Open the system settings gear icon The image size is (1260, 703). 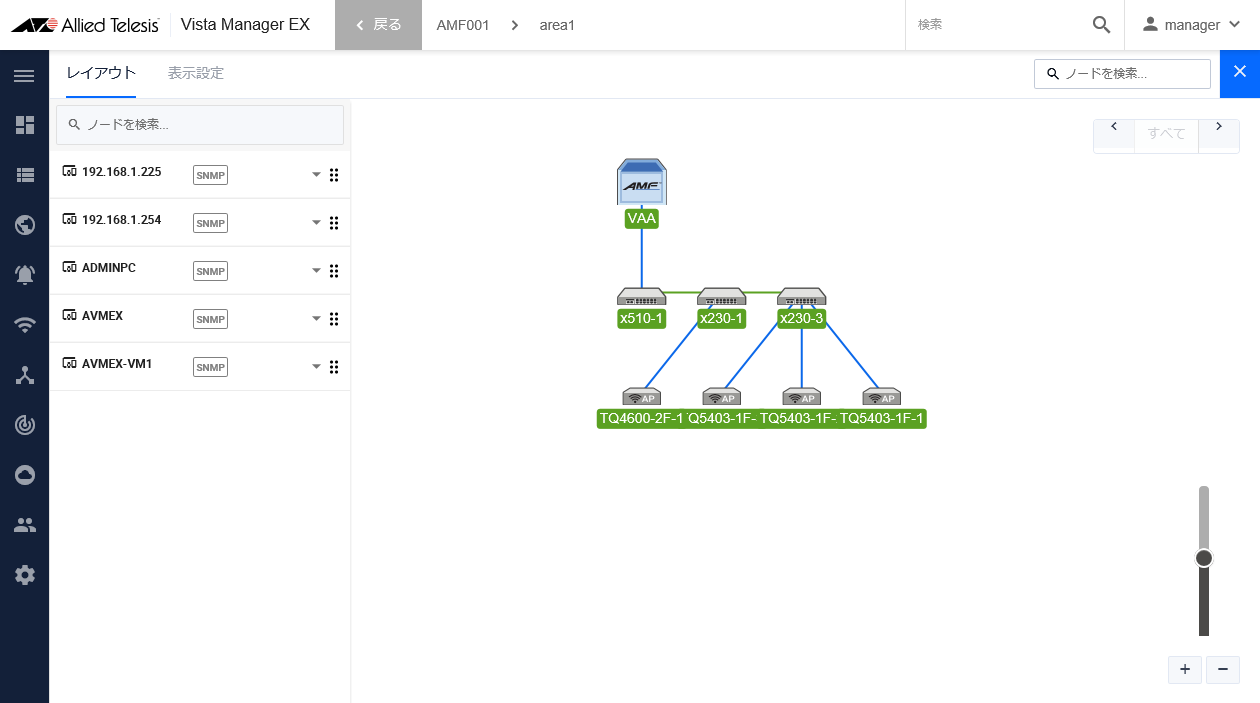pos(25,575)
